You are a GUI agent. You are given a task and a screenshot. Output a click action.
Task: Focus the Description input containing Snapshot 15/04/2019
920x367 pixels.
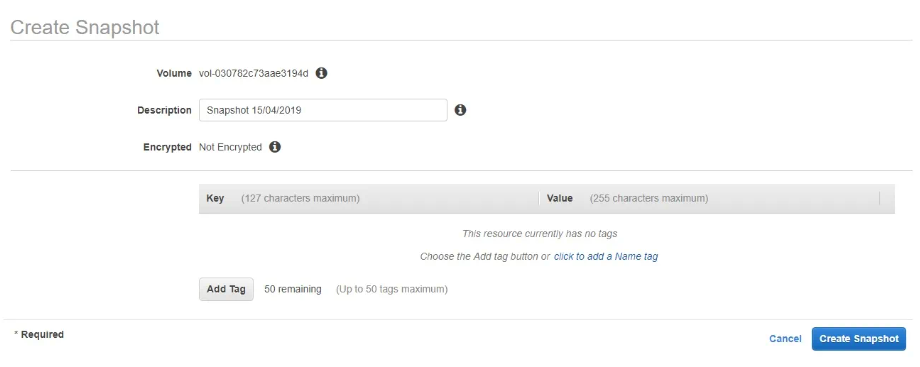pos(323,110)
